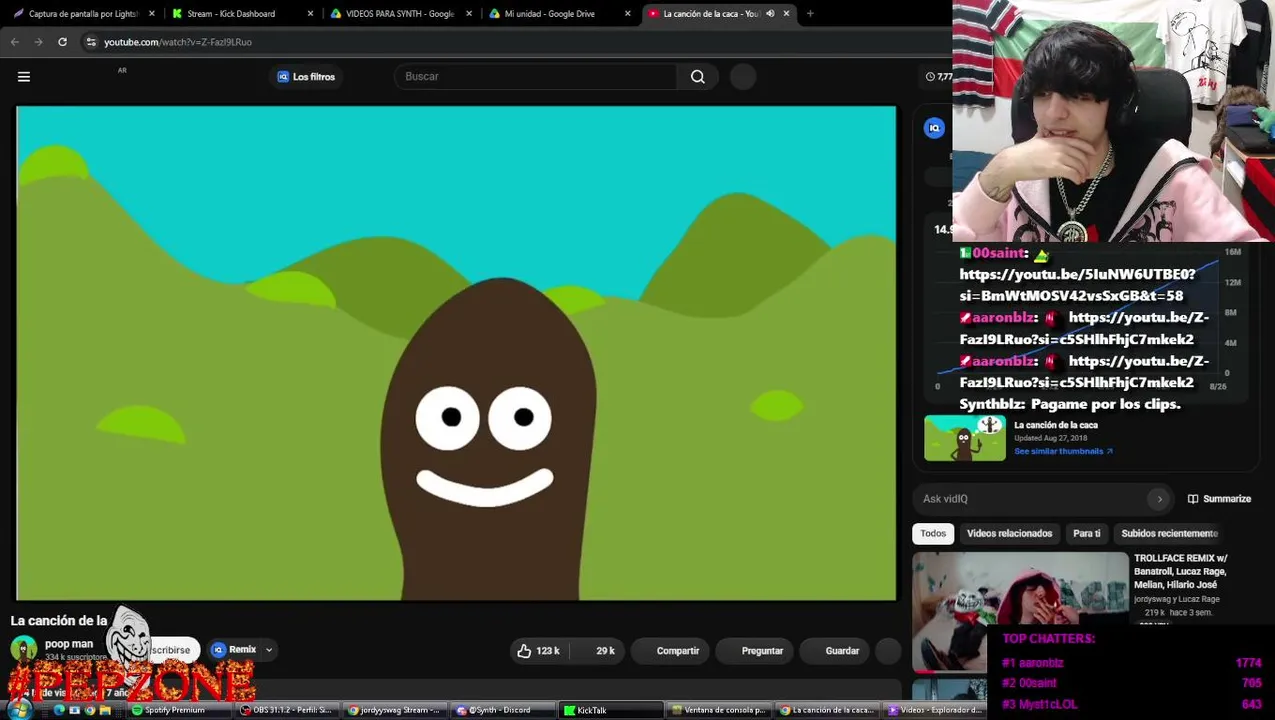Select the Todos filter chip
1275x720 pixels.
(933, 534)
